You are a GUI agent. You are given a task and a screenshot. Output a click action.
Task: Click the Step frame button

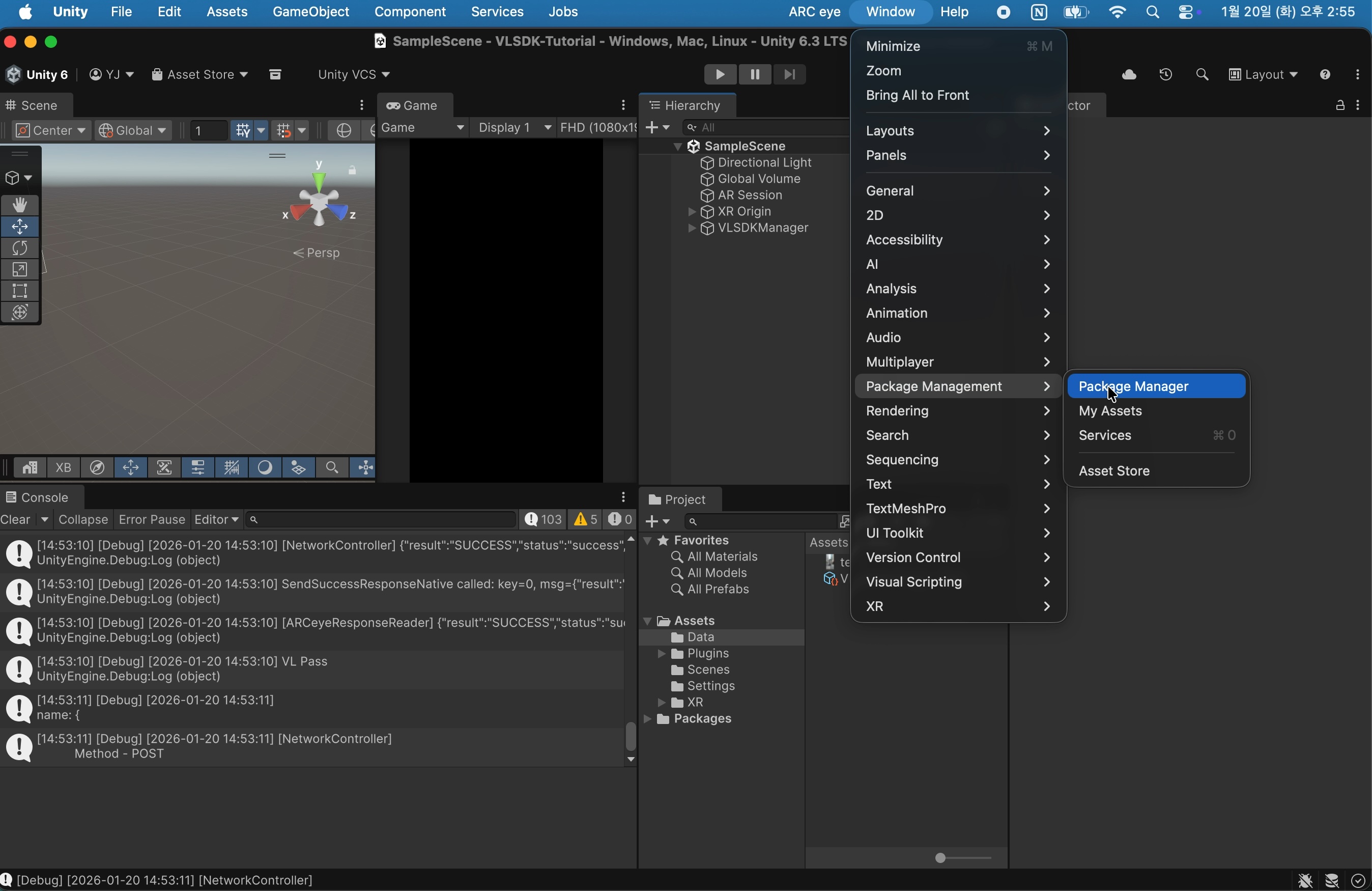pos(789,75)
